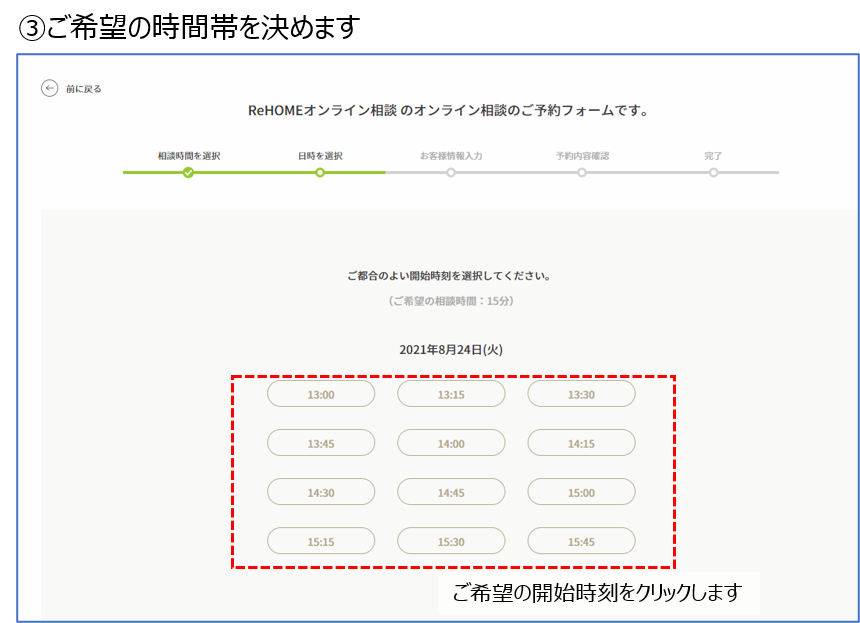Click the checked 相談時間を選択 step marker
This screenshot has height=623, width=860.
click(x=188, y=172)
